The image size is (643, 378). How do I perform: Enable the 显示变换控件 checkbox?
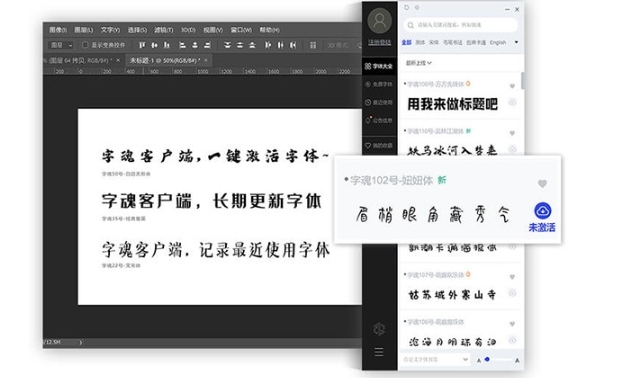pyautogui.click(x=85, y=45)
